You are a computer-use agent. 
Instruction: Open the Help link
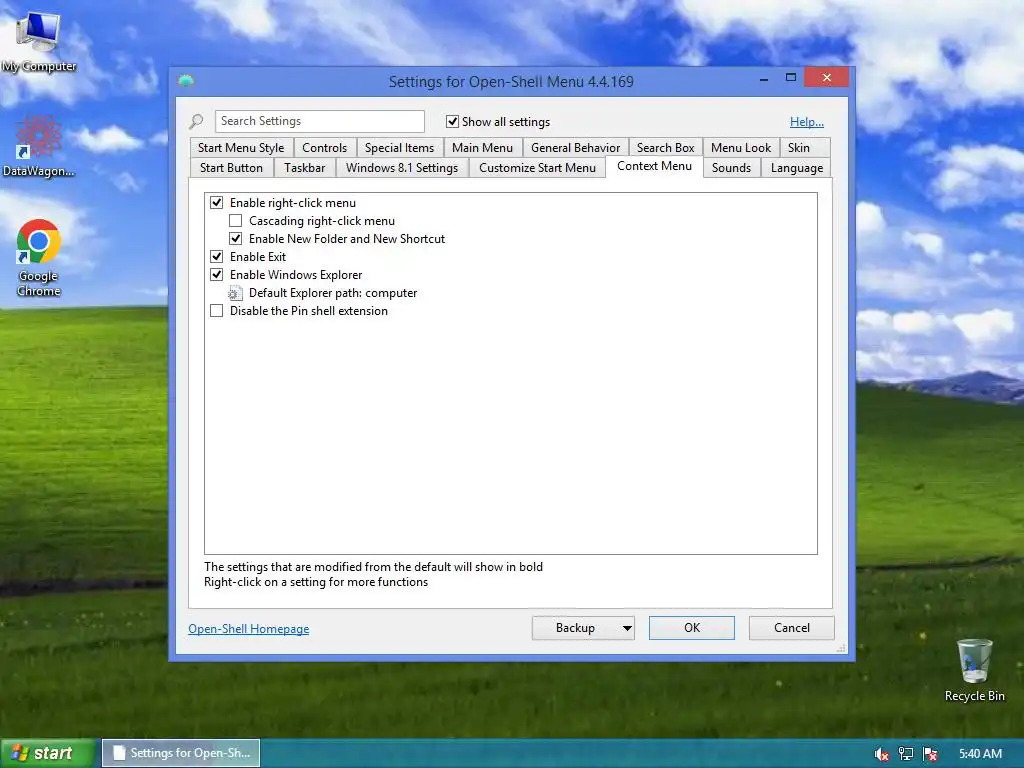pyautogui.click(x=807, y=122)
